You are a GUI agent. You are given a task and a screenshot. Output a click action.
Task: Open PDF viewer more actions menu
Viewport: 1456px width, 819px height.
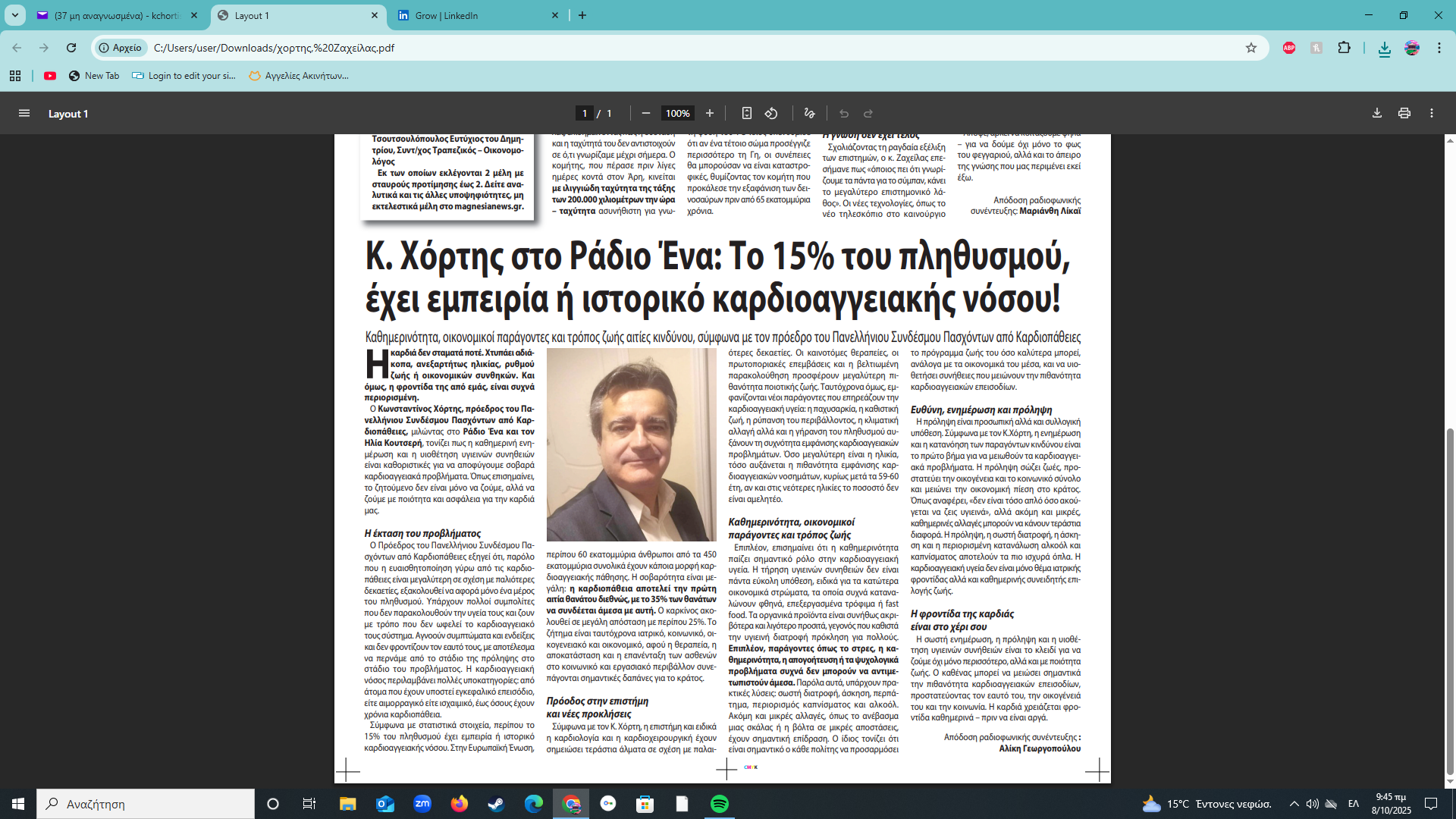pos(1432,114)
